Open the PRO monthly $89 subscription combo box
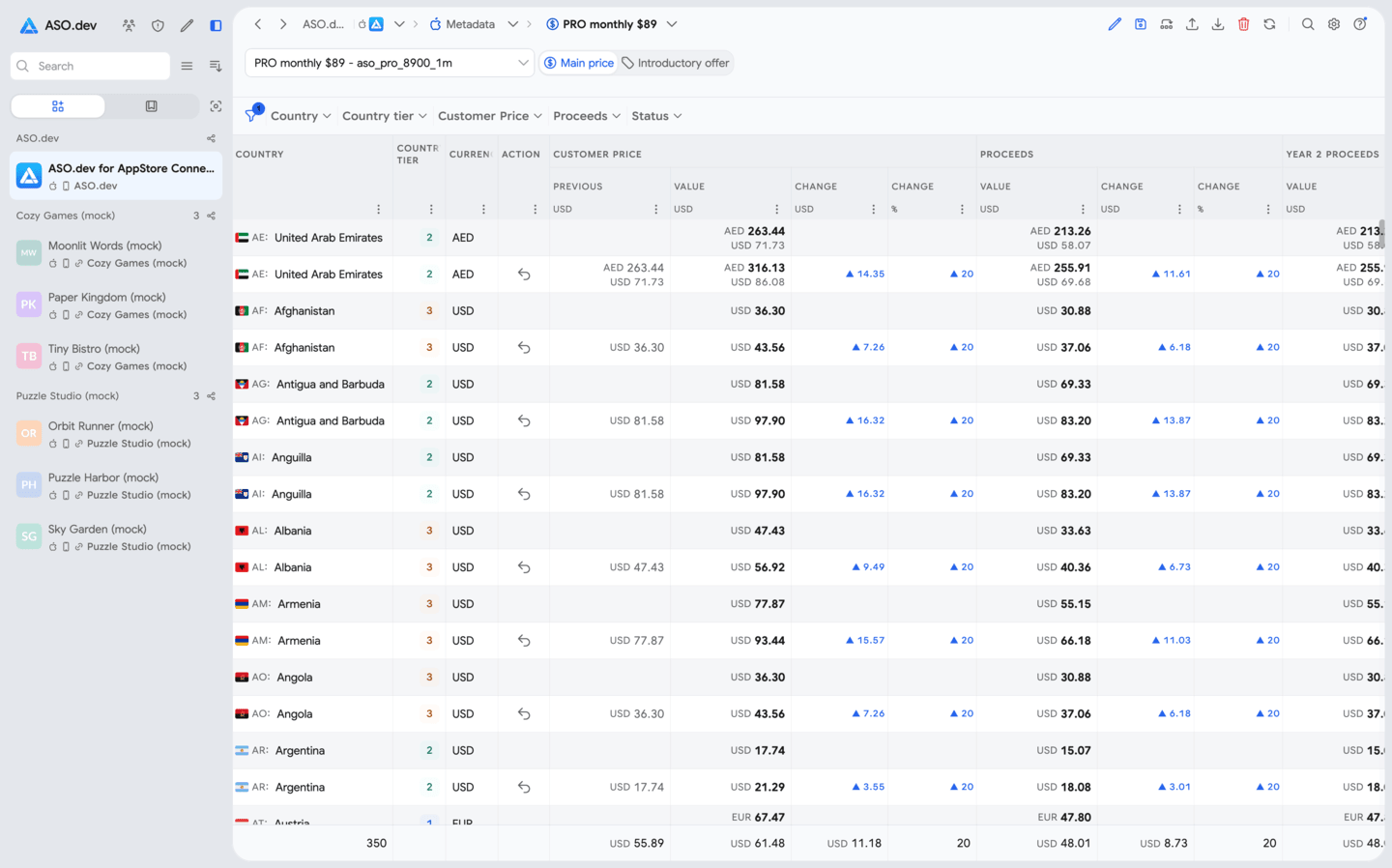Image resolution: width=1392 pixels, height=868 pixels. point(390,63)
